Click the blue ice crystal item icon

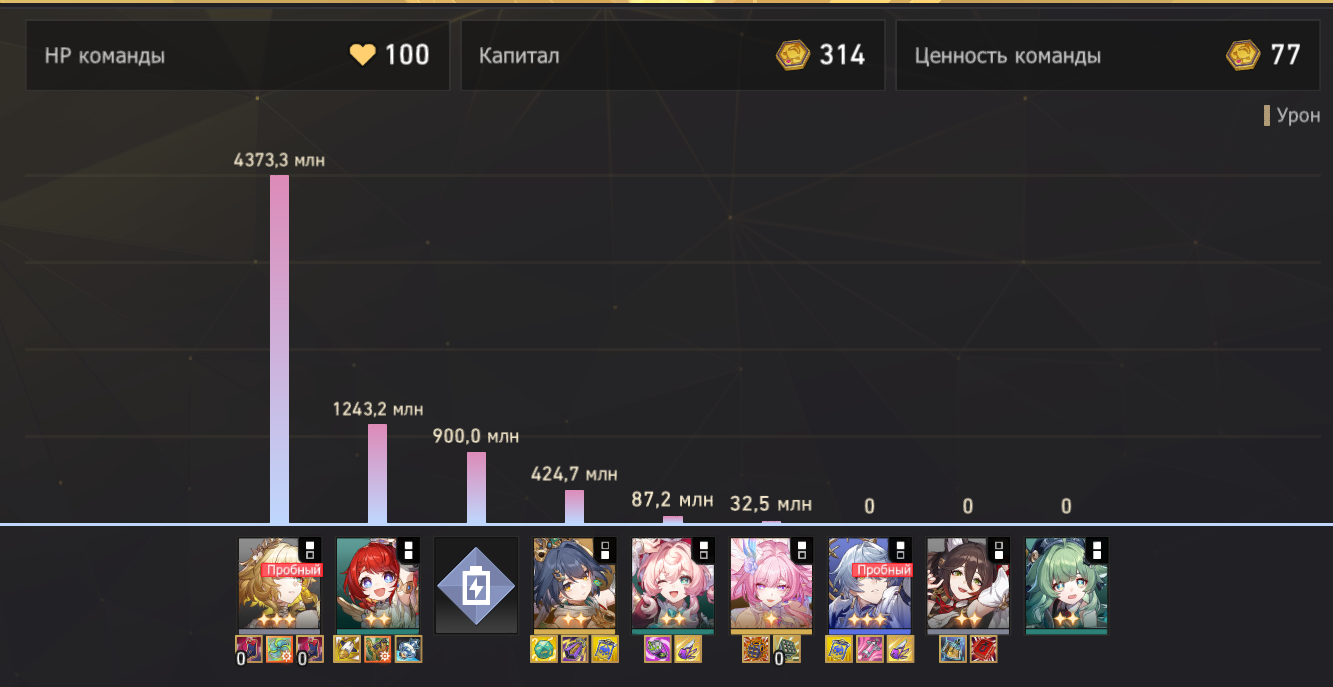pyautogui.click(x=408, y=649)
